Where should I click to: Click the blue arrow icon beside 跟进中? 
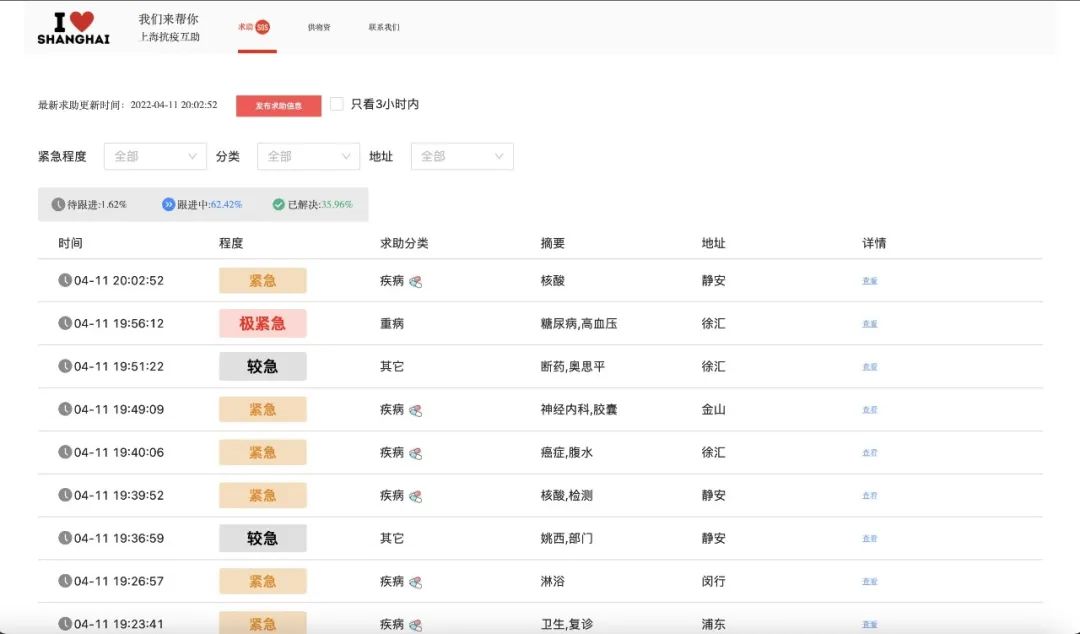169,205
